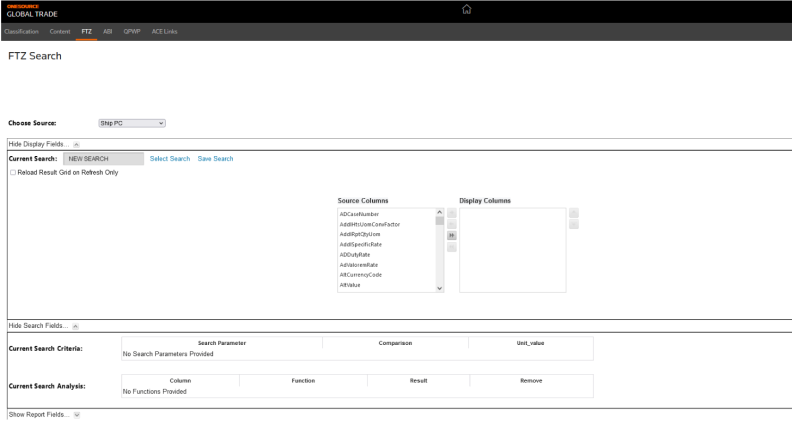Toggle Reload Result Grid on Refresh Only
This screenshot has height=446, width=792.
pos(12,172)
